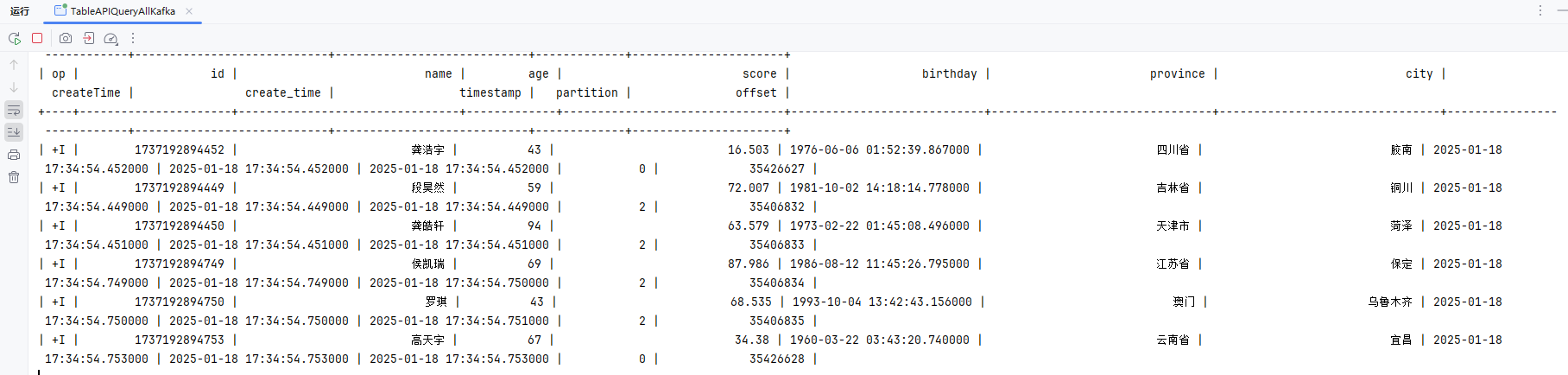
Task: Toggle soft-wrap for console output
Action: tap(14, 110)
